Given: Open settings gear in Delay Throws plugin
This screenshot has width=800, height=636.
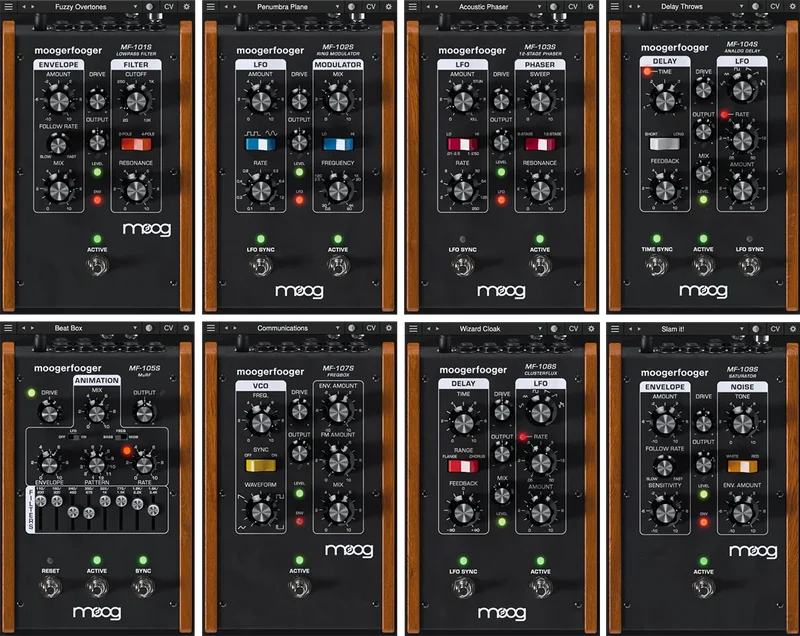Looking at the screenshot, I should (x=792, y=7).
